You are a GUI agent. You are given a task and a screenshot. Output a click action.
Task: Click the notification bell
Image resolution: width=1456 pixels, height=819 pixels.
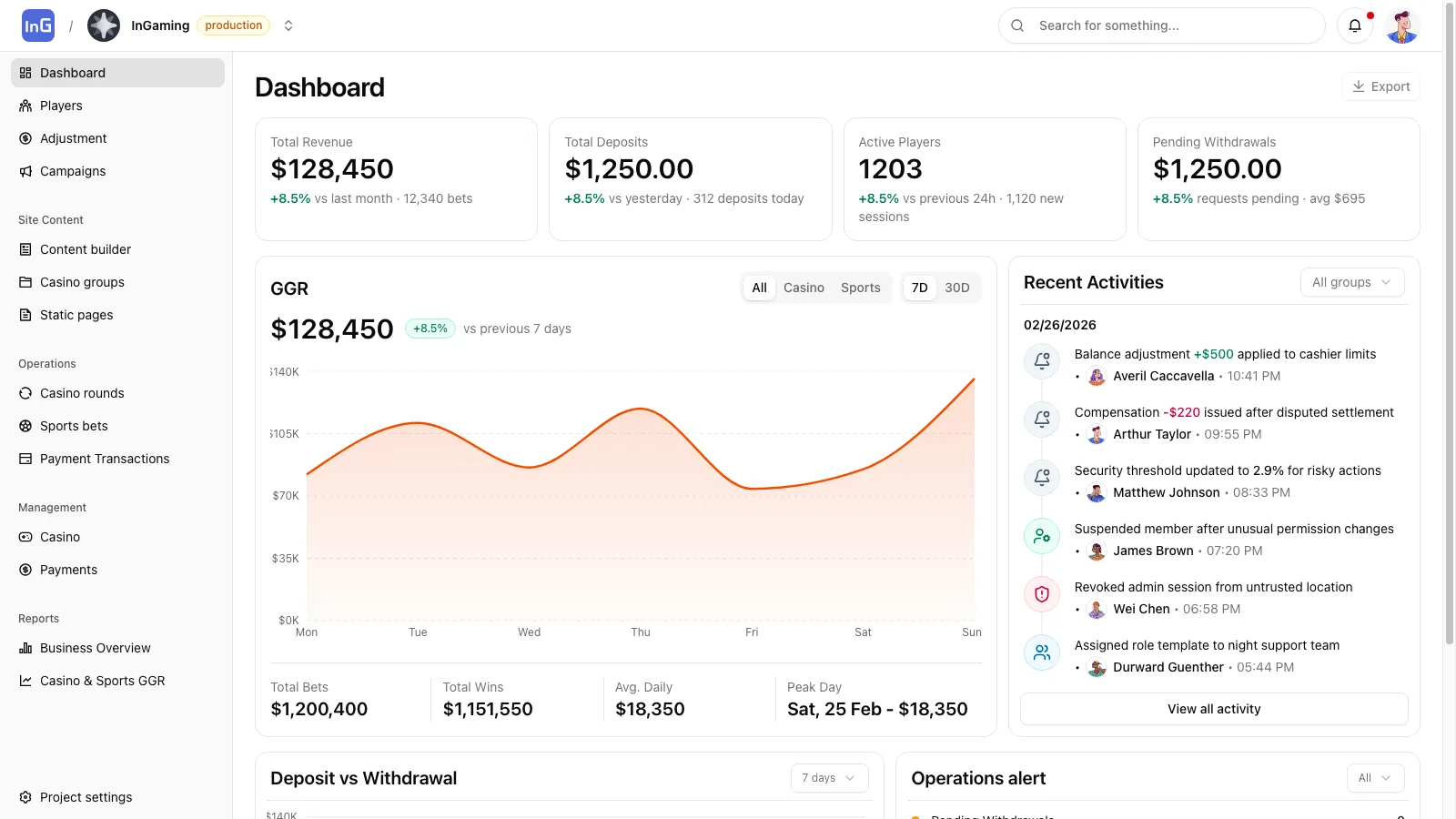pyautogui.click(x=1355, y=25)
